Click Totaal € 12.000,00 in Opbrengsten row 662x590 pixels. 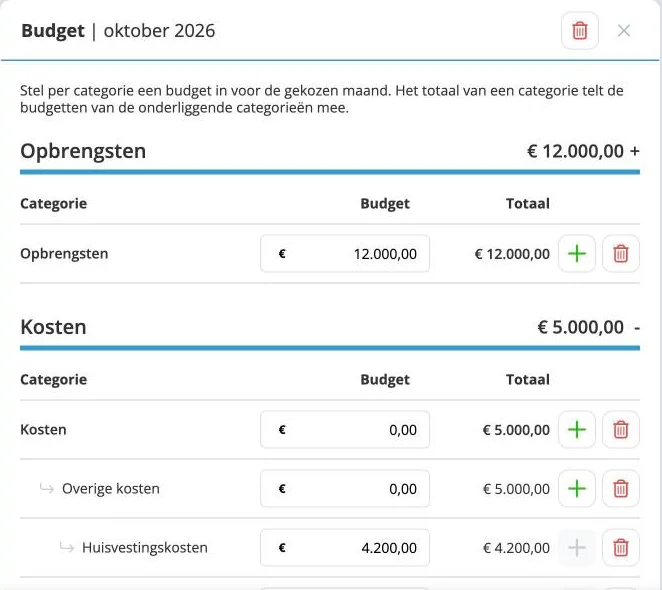512,254
